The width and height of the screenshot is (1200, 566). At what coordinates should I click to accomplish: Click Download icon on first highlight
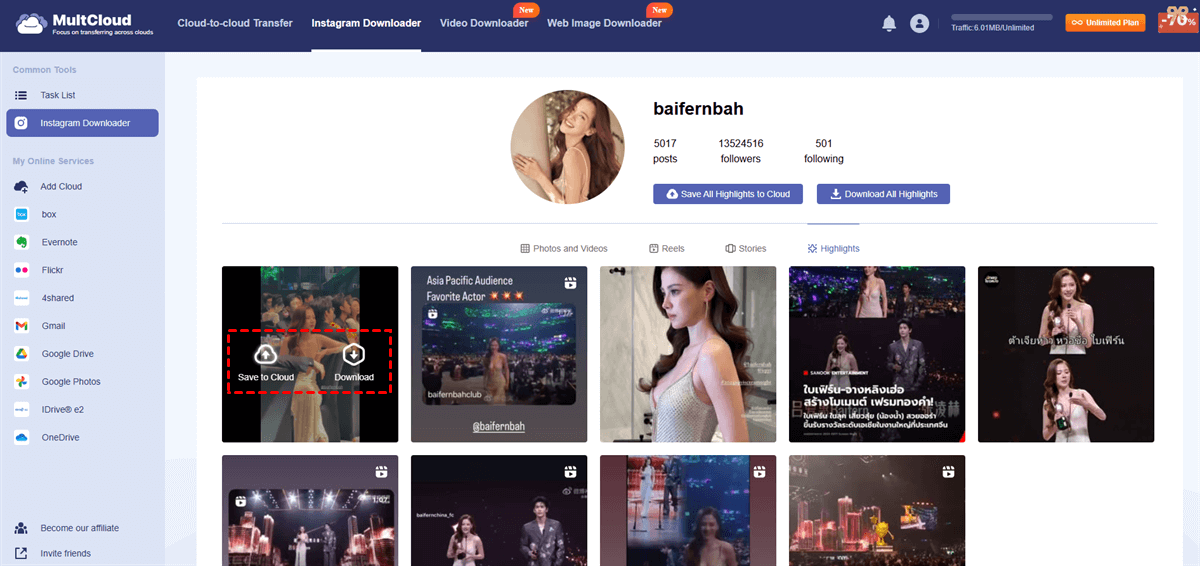tap(354, 354)
